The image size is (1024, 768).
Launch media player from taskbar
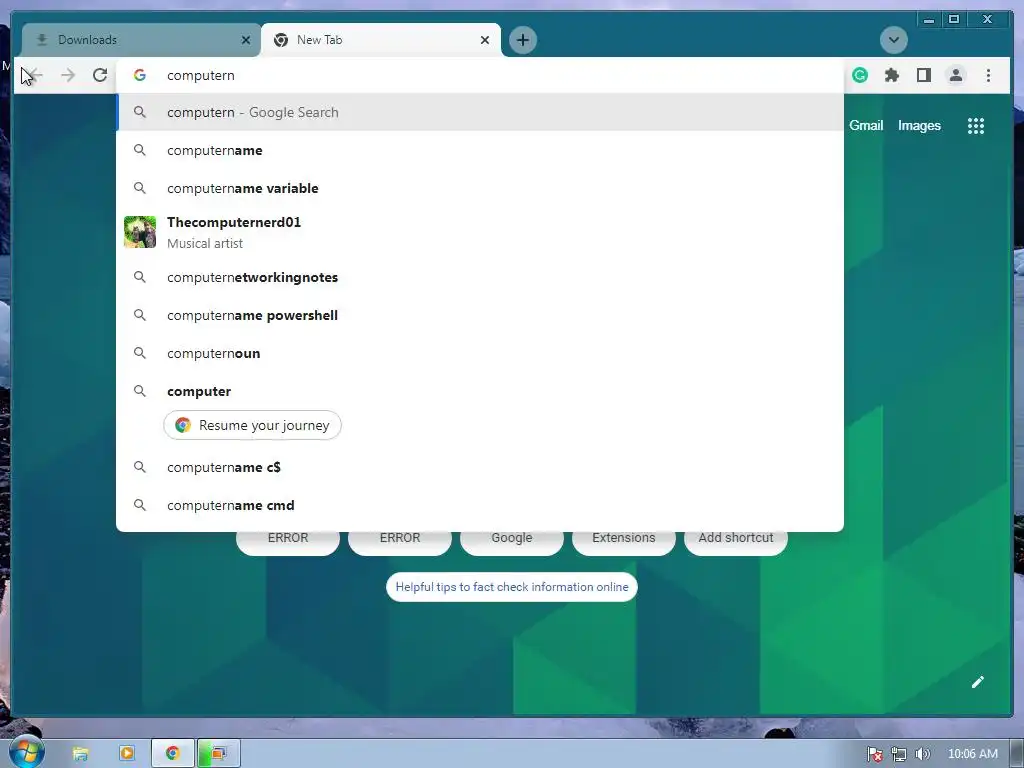click(127, 753)
